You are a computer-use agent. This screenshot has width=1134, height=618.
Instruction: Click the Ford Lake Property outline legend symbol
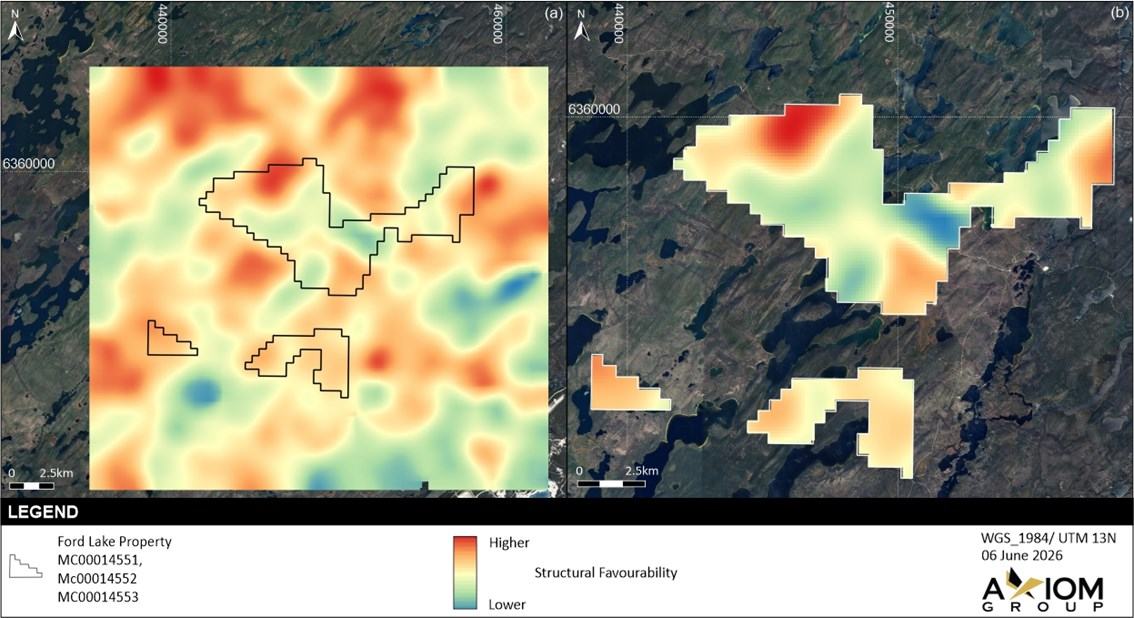(25, 566)
